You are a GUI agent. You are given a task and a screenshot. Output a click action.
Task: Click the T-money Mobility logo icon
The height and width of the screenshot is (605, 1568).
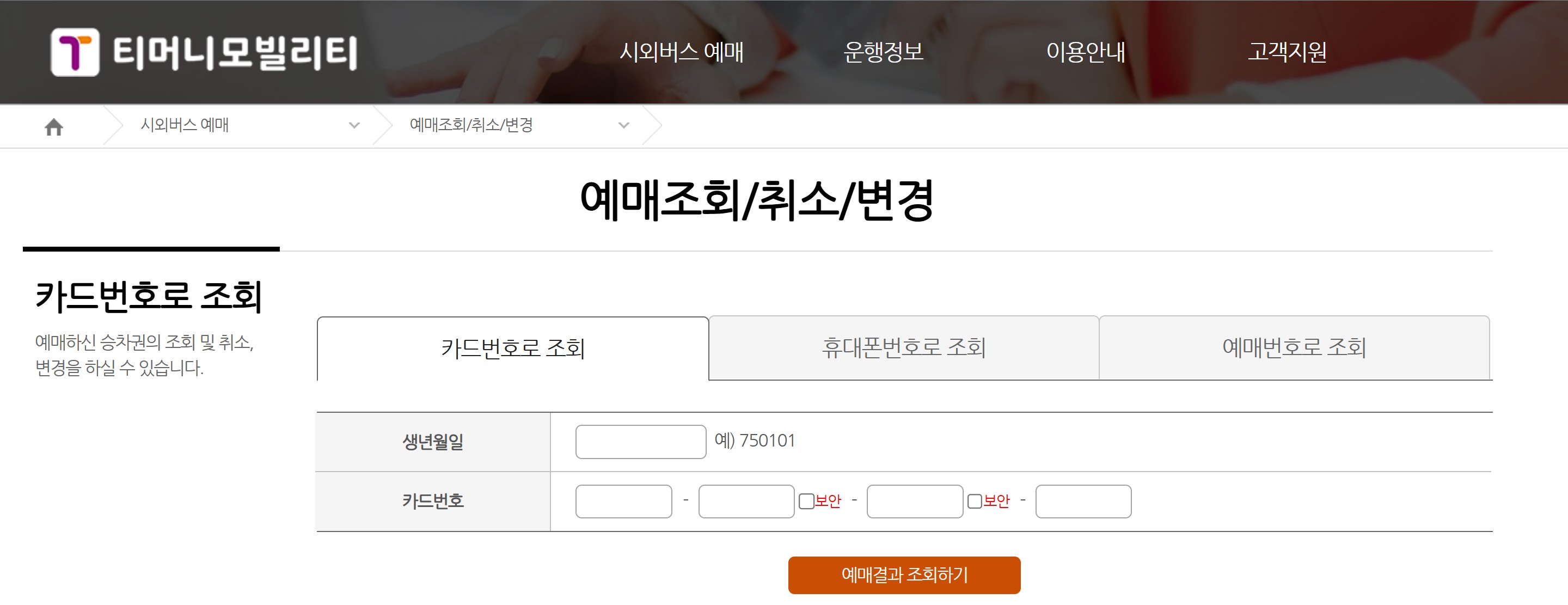click(75, 52)
